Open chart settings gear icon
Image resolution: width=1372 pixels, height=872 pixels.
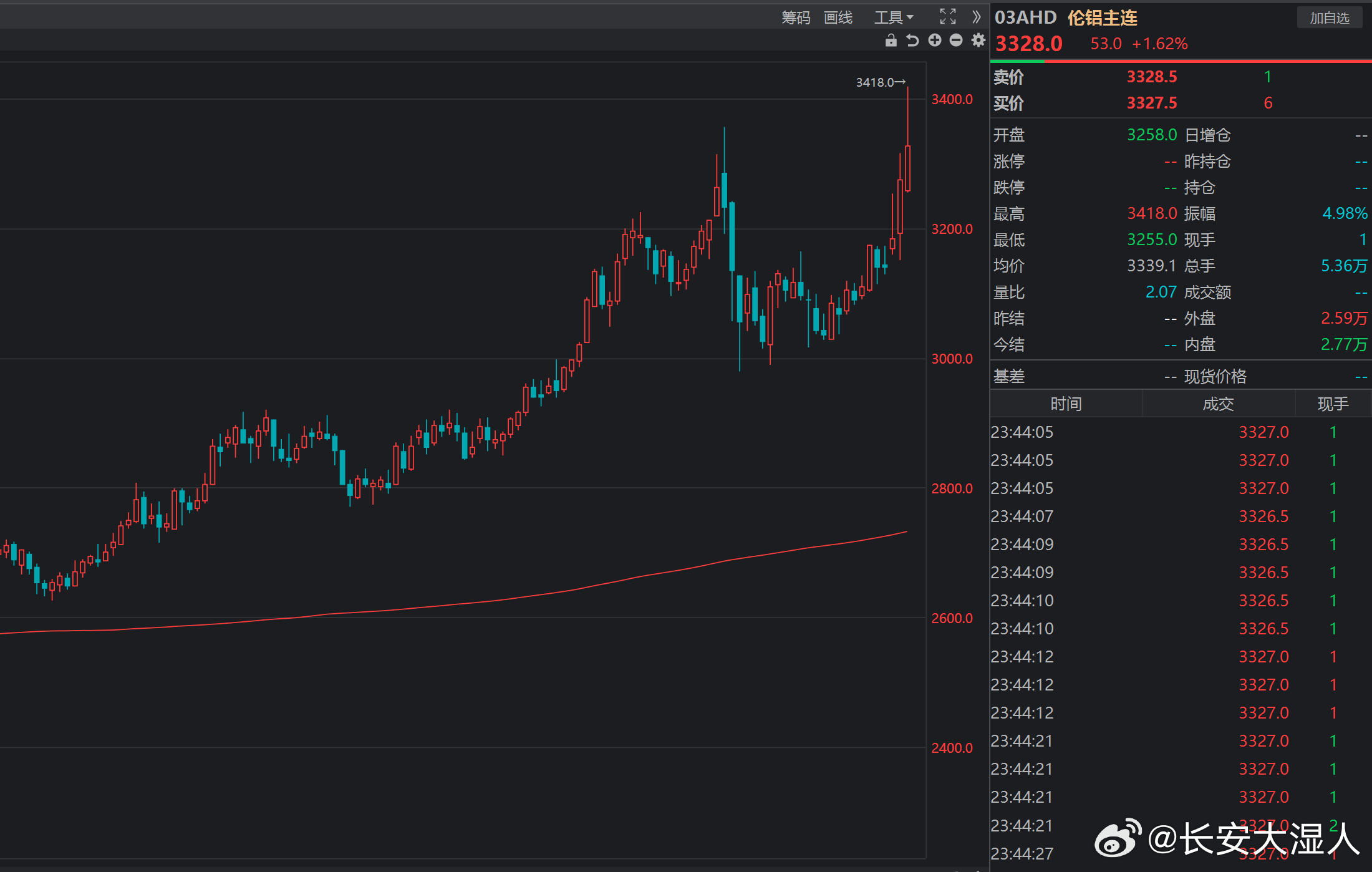[978, 41]
